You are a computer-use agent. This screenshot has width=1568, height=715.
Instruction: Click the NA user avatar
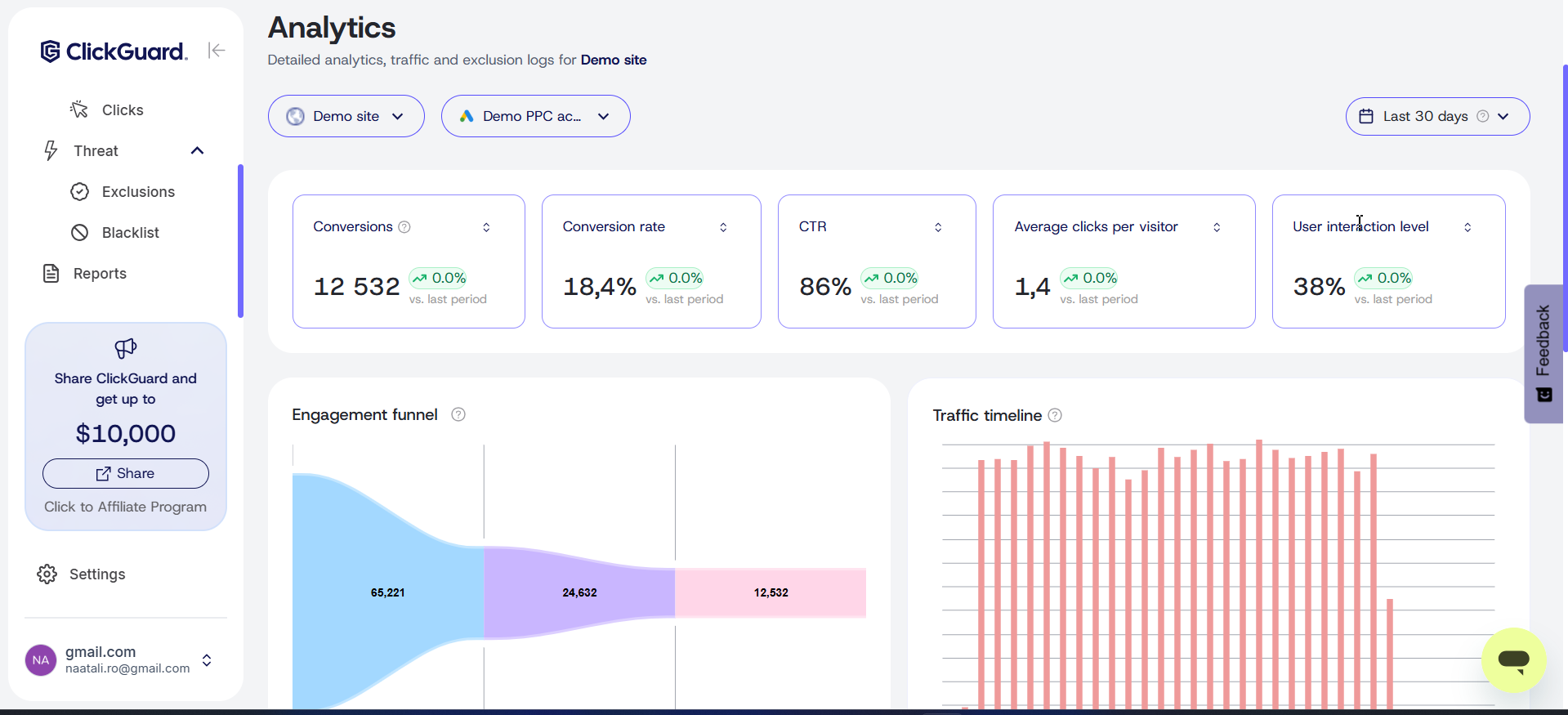coord(41,660)
